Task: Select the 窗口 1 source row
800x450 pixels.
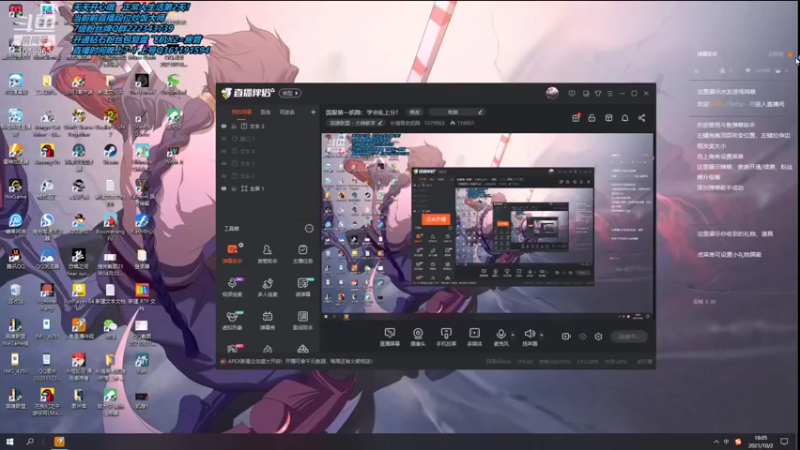Action: 267,139
